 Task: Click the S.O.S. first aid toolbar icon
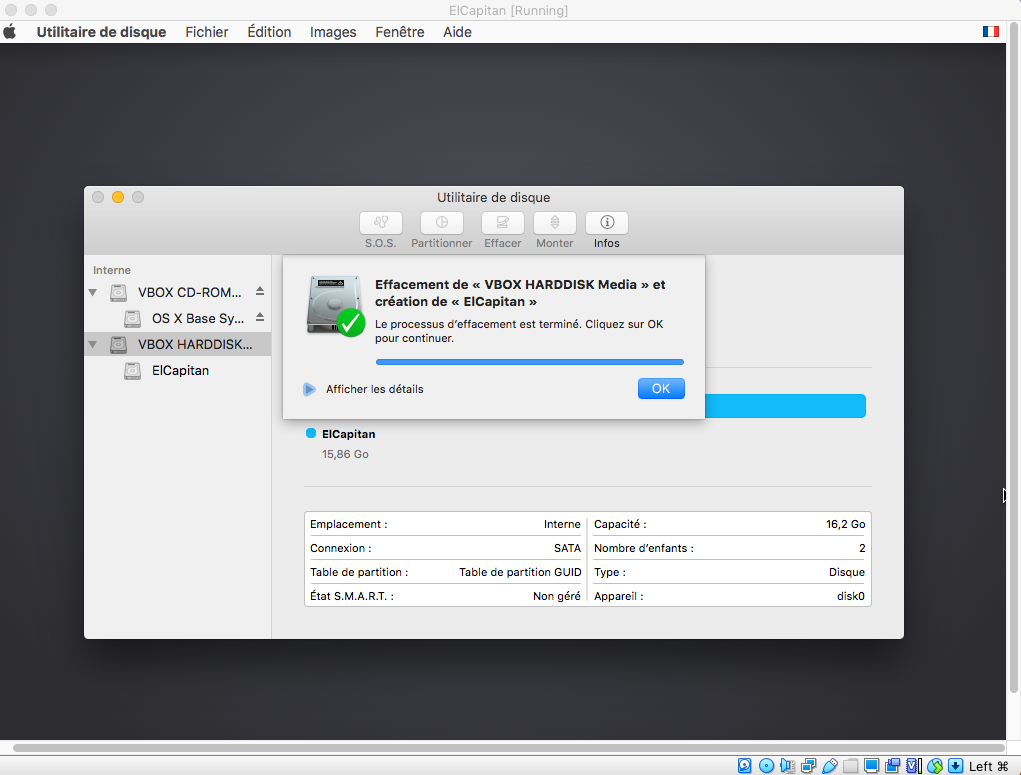click(380, 223)
